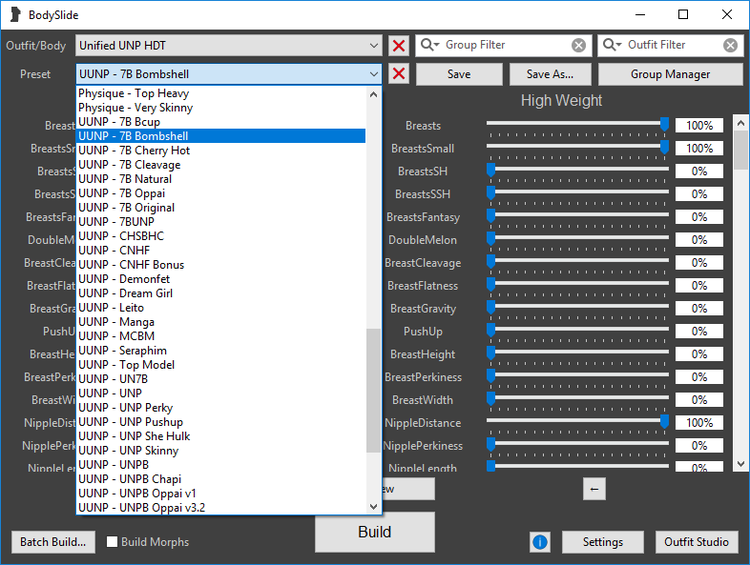750x565 pixels.
Task: Minimize the BodySlide window
Action: [640, 15]
